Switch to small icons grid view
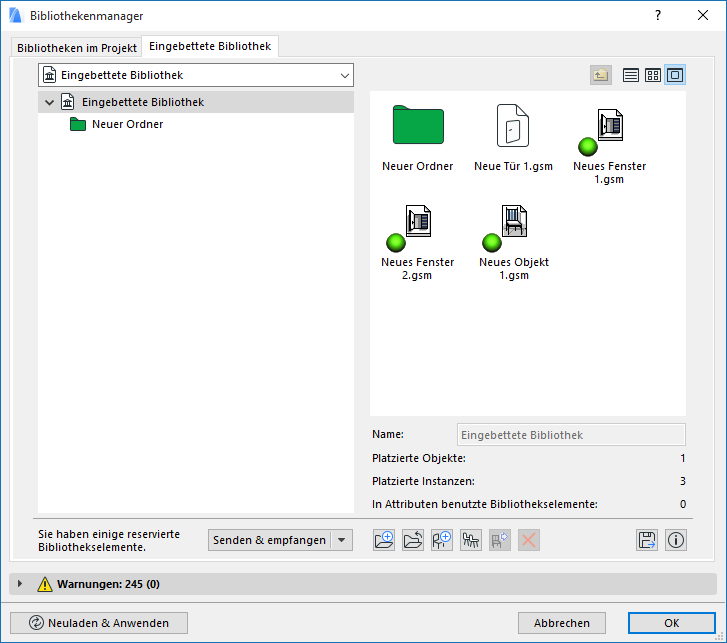Screen dimensions: 727x643 point(653,75)
